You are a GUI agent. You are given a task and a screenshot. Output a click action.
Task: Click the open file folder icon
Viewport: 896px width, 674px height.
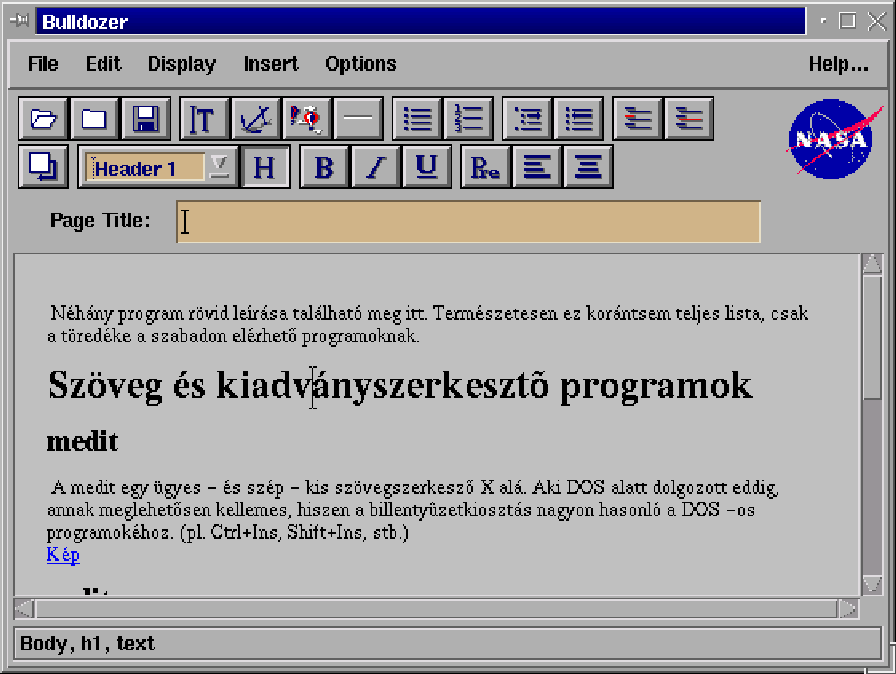[x=43, y=119]
